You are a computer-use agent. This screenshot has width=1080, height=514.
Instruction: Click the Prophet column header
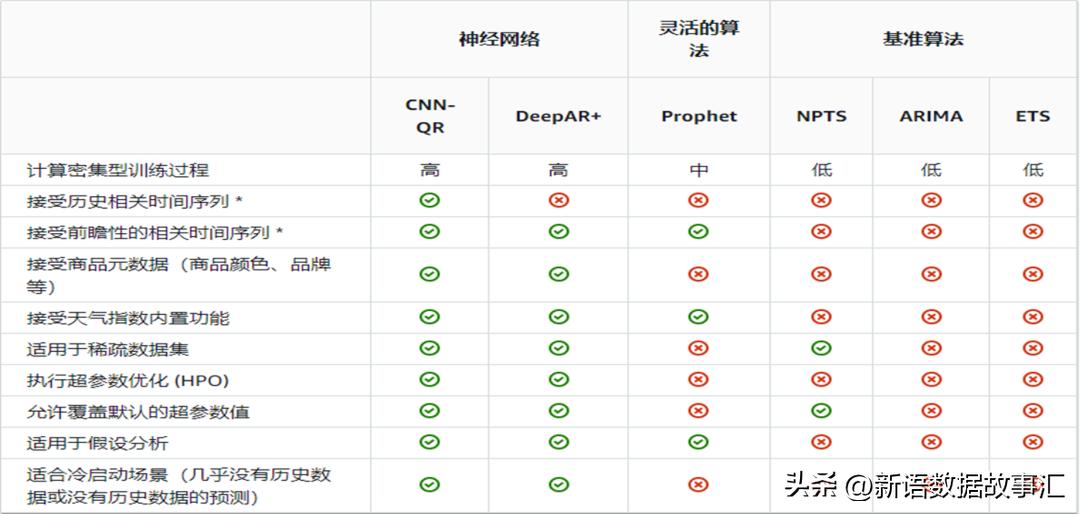(698, 116)
